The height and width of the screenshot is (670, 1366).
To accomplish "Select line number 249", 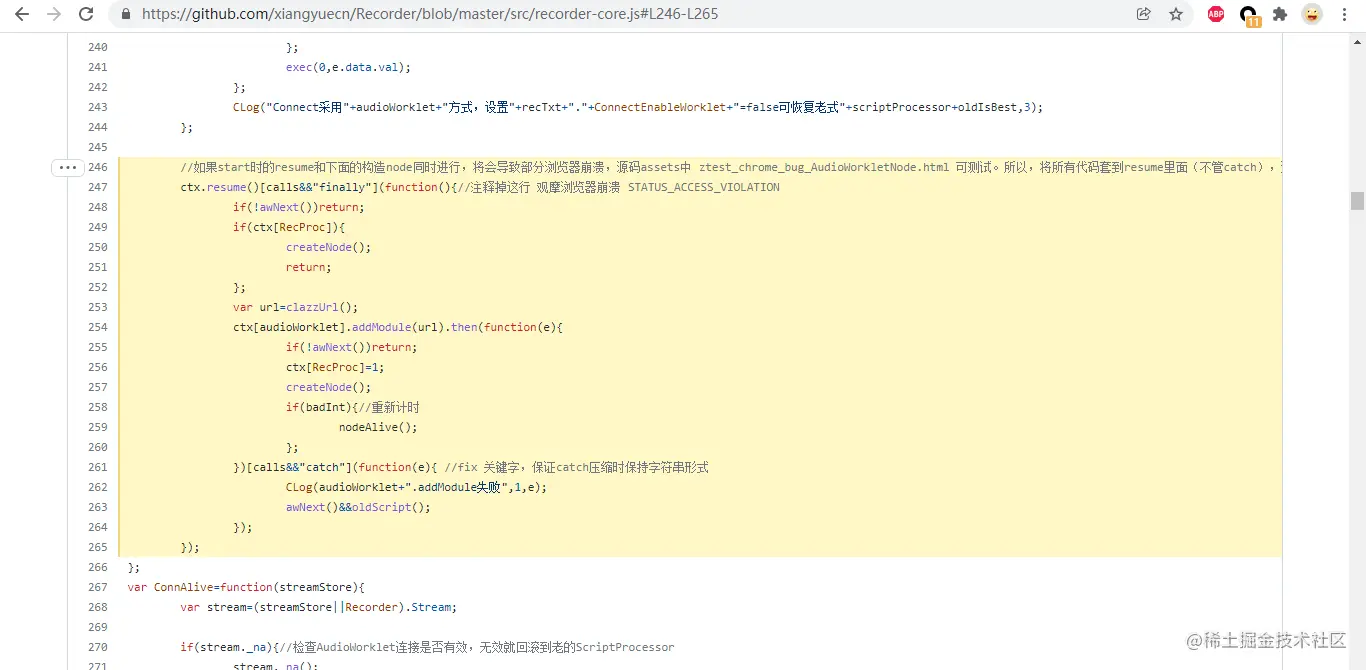I will [97, 227].
